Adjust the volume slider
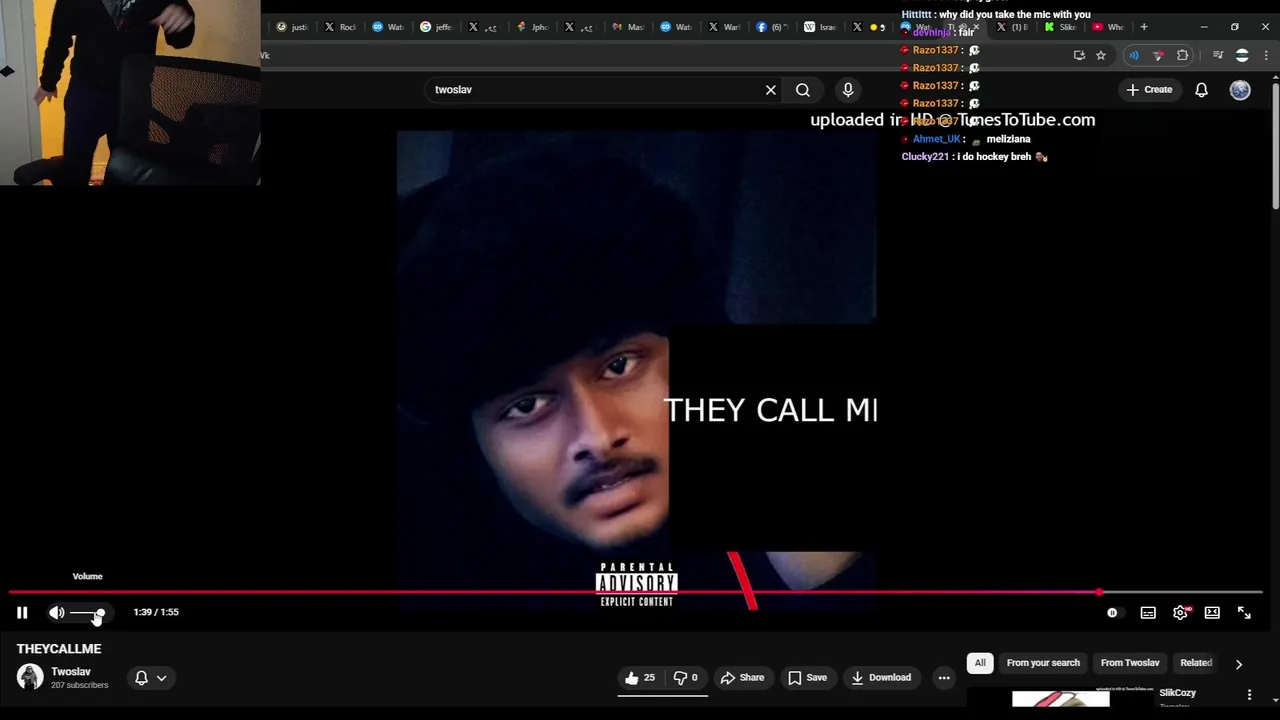Viewport: 1280px width, 720px height. tap(87, 613)
